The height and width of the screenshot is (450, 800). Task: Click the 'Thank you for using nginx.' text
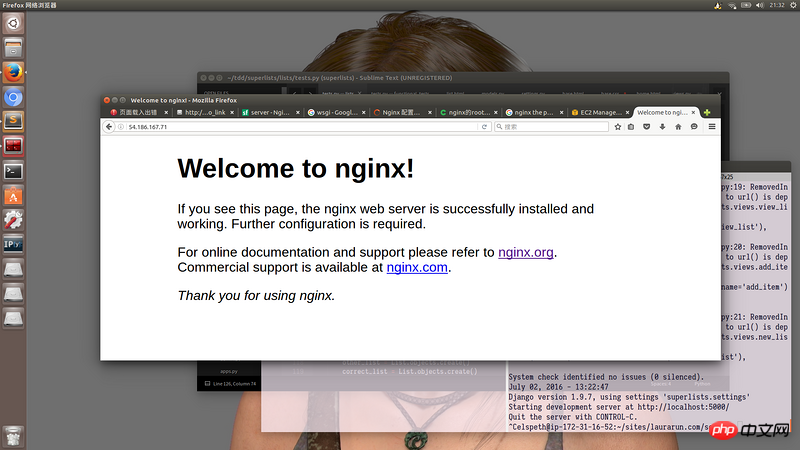tap(256, 295)
